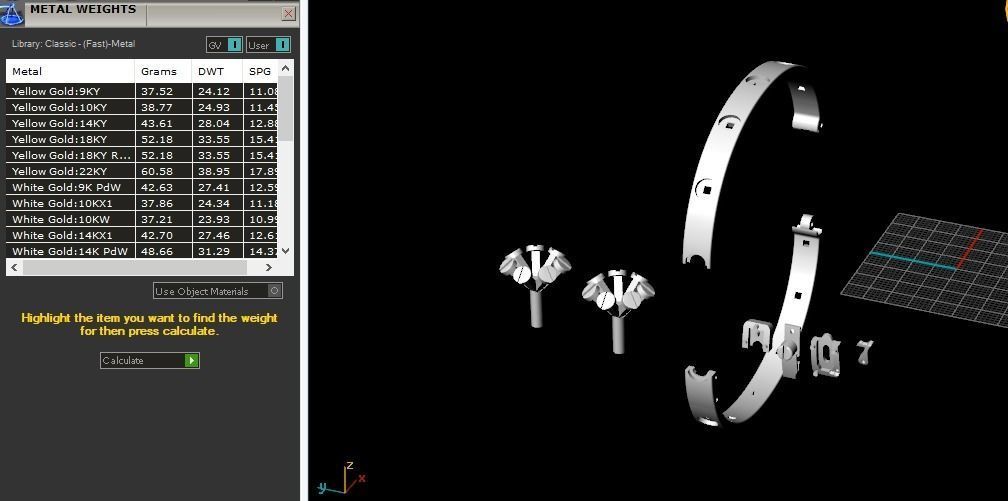1008x501 pixels.
Task: Click the 28.04 DWT value
Action: 214,123
